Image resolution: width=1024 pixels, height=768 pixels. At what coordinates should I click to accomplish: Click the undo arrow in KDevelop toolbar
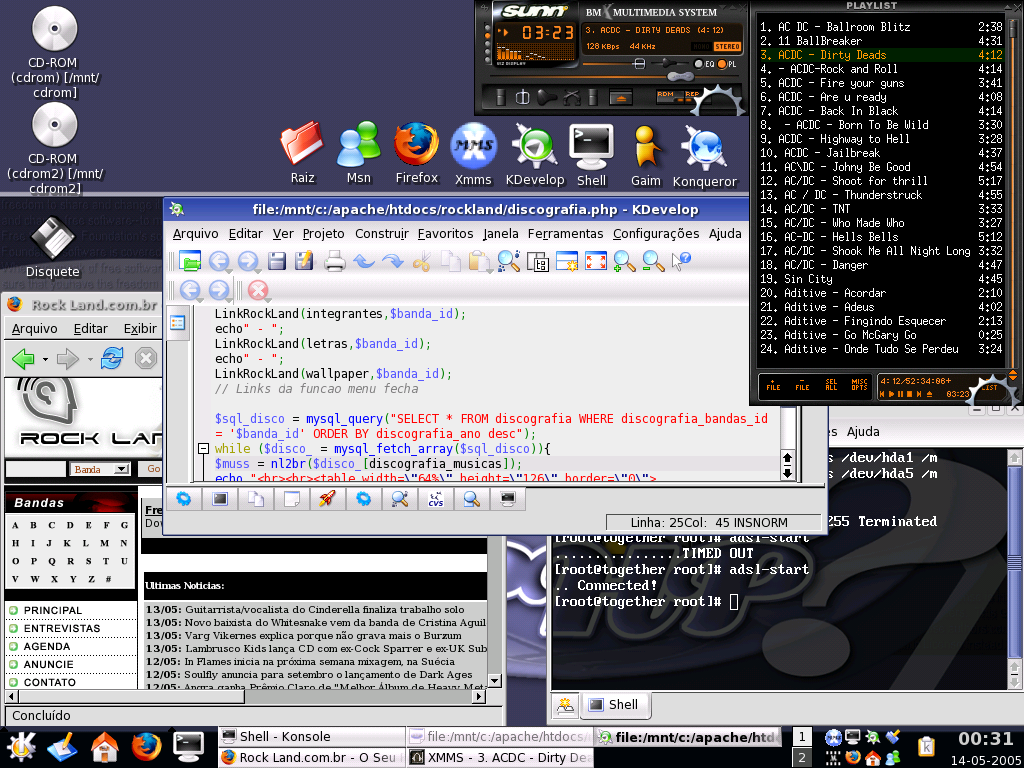[363, 261]
